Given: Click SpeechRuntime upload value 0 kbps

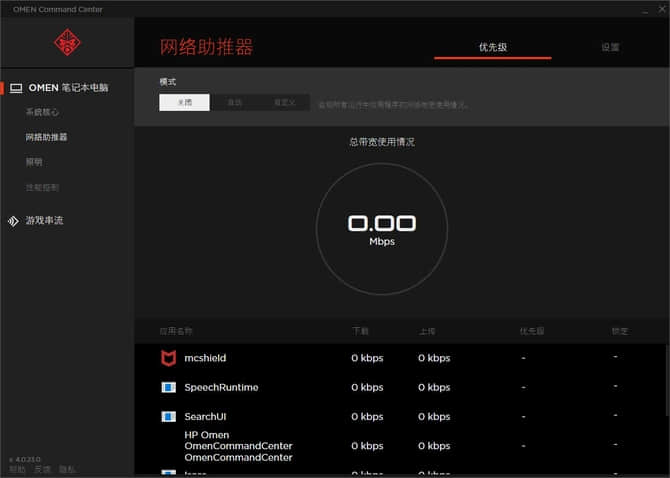Looking at the screenshot, I should click(434, 387).
